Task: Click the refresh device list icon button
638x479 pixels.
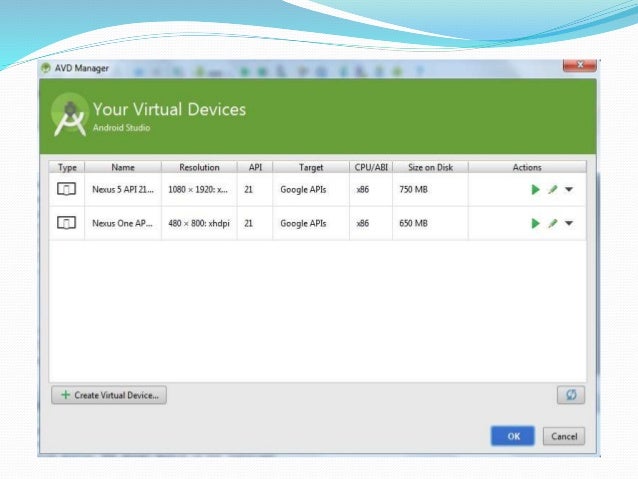Action: (571, 395)
